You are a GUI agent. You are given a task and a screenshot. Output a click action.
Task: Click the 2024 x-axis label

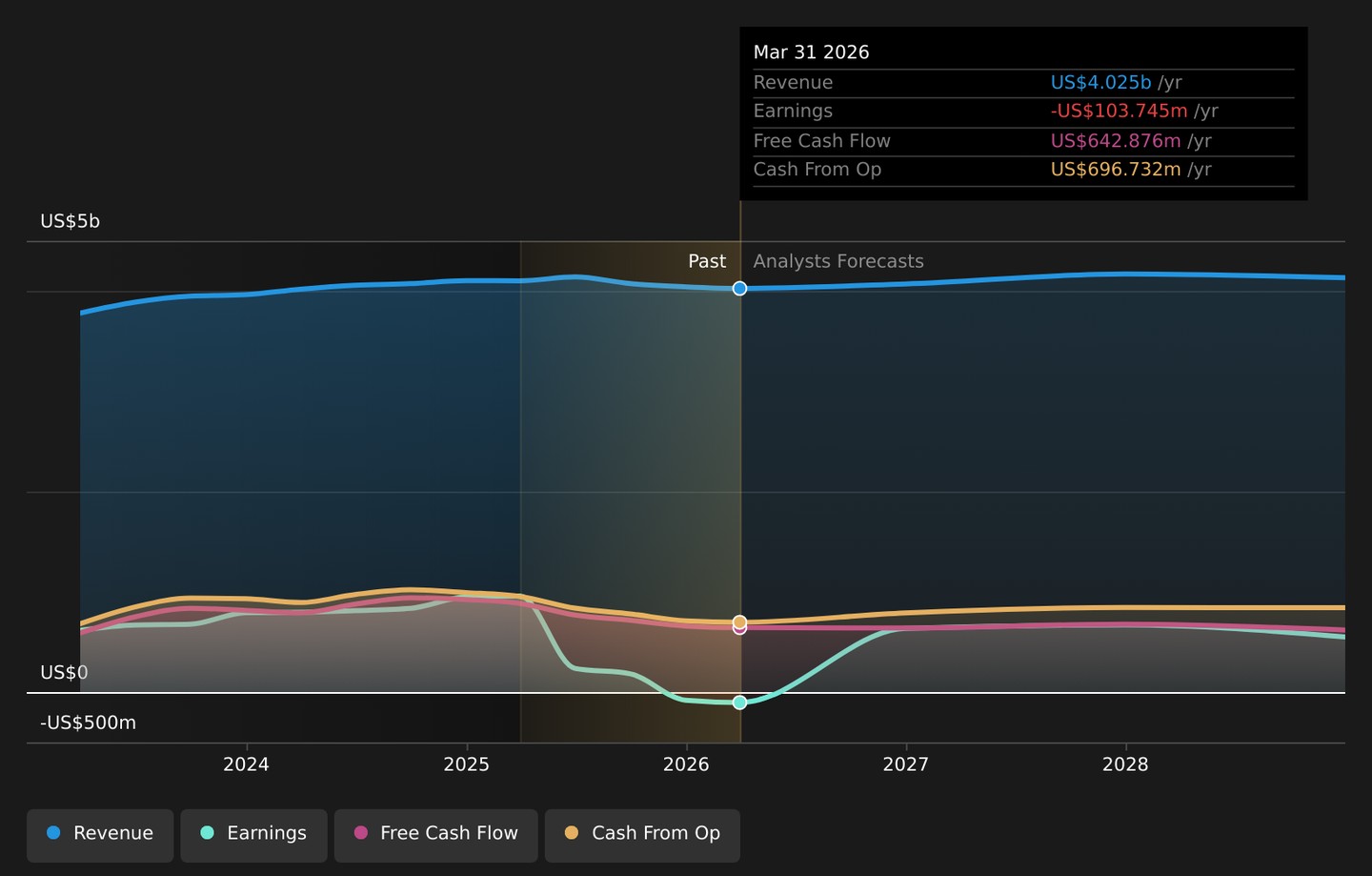click(246, 764)
